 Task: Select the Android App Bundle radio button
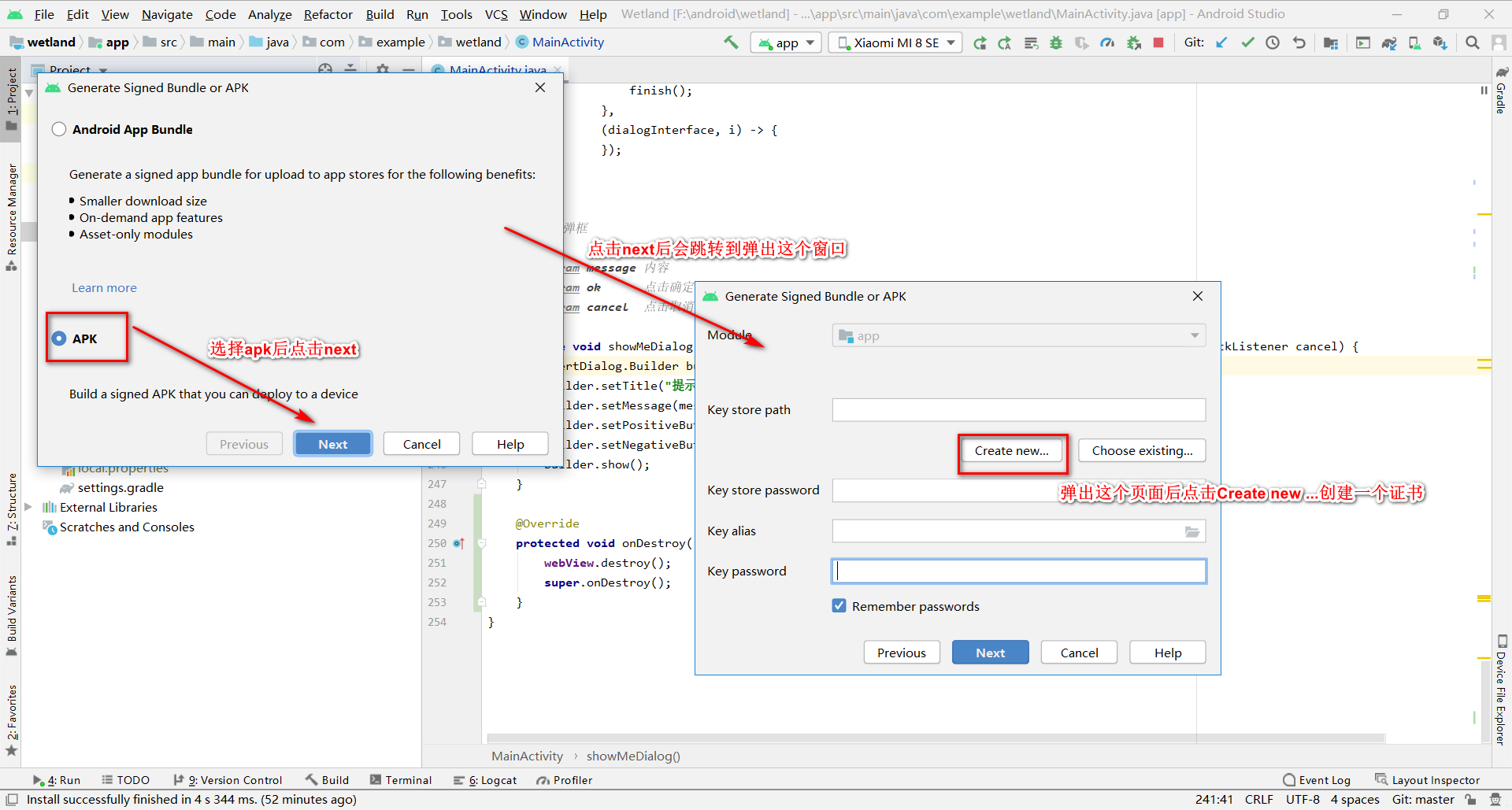tap(59, 129)
